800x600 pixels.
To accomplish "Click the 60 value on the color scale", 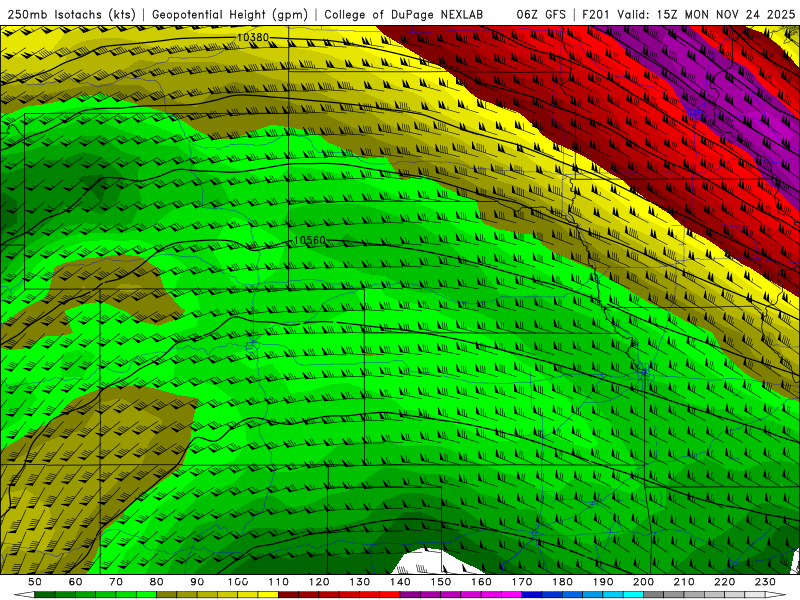I will point(76,582).
